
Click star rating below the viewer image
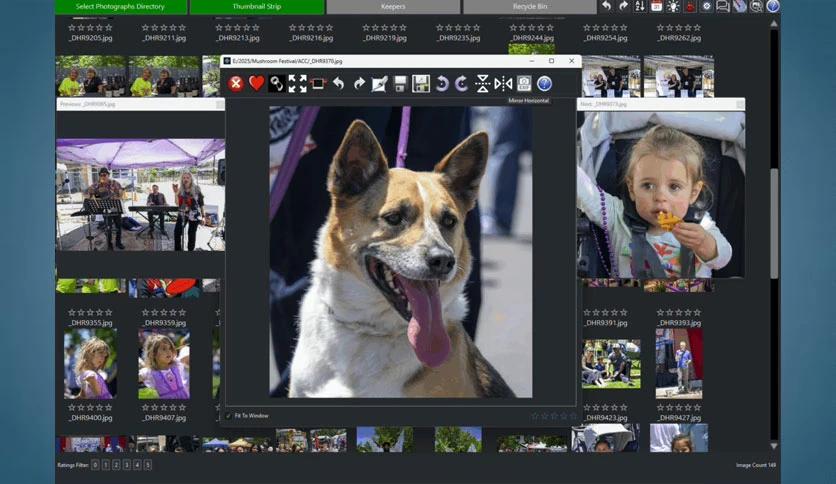click(x=553, y=416)
